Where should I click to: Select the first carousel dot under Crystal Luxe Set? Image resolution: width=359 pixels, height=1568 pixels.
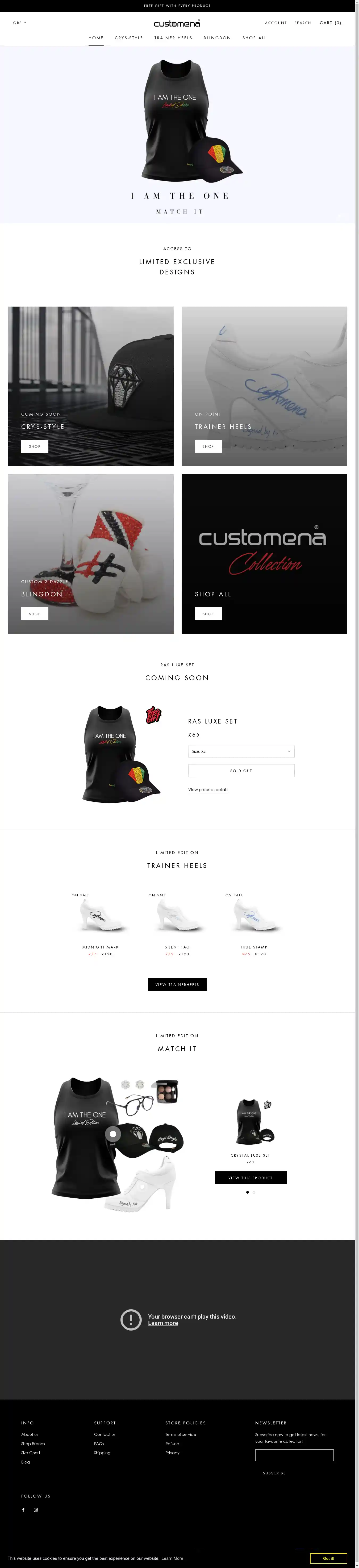pos(247,1193)
